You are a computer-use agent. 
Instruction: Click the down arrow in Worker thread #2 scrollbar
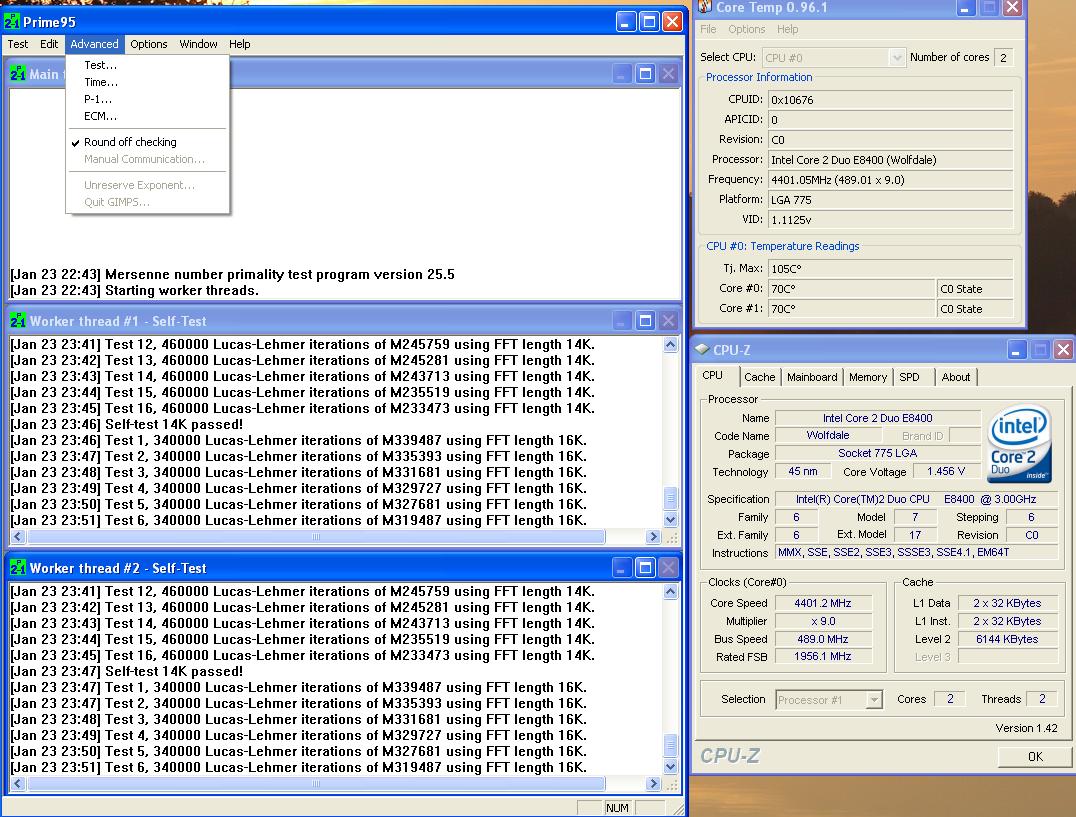[x=670, y=767]
